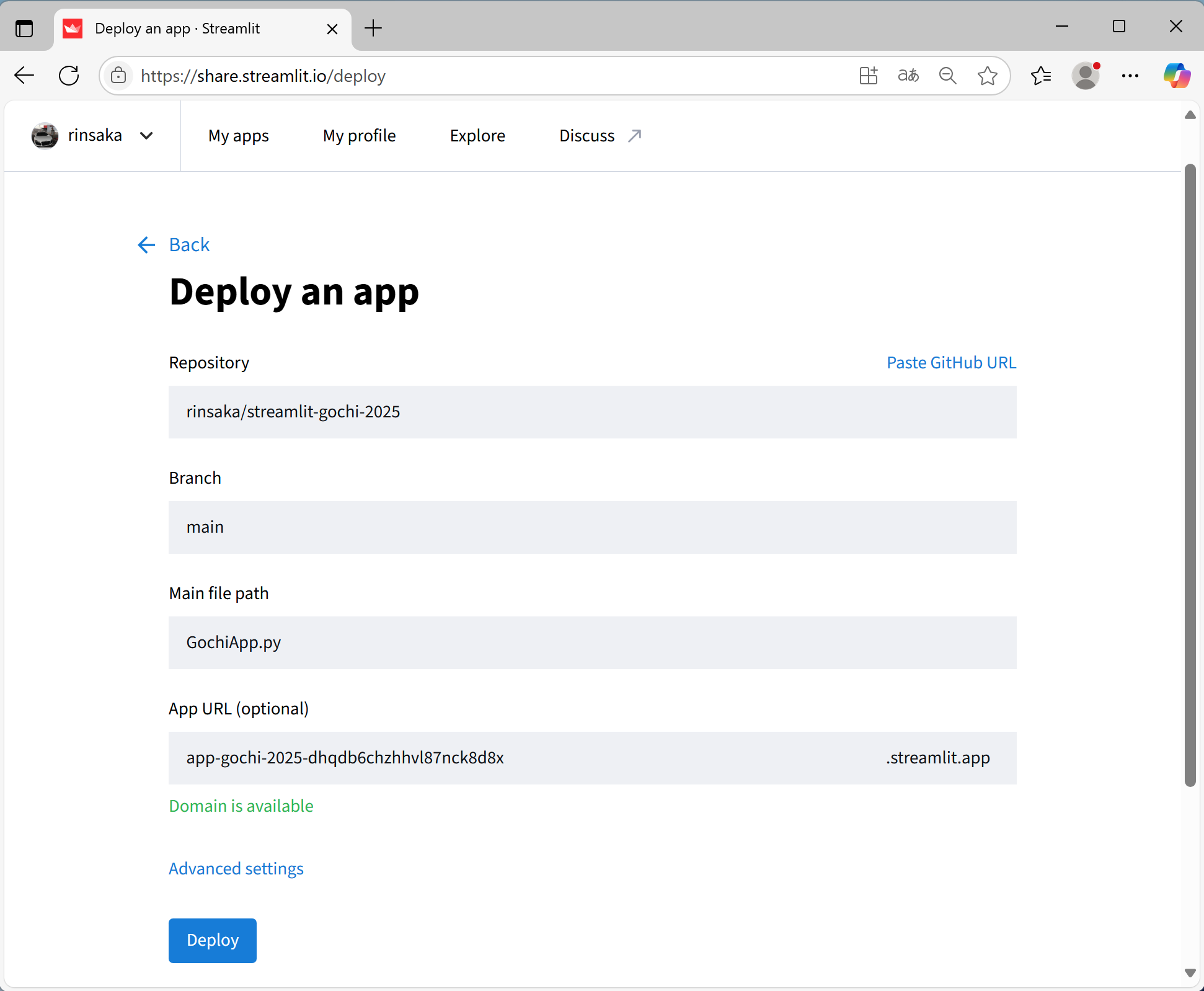Image resolution: width=1204 pixels, height=991 pixels.
Task: Click the translate page icon
Action: tap(908, 76)
